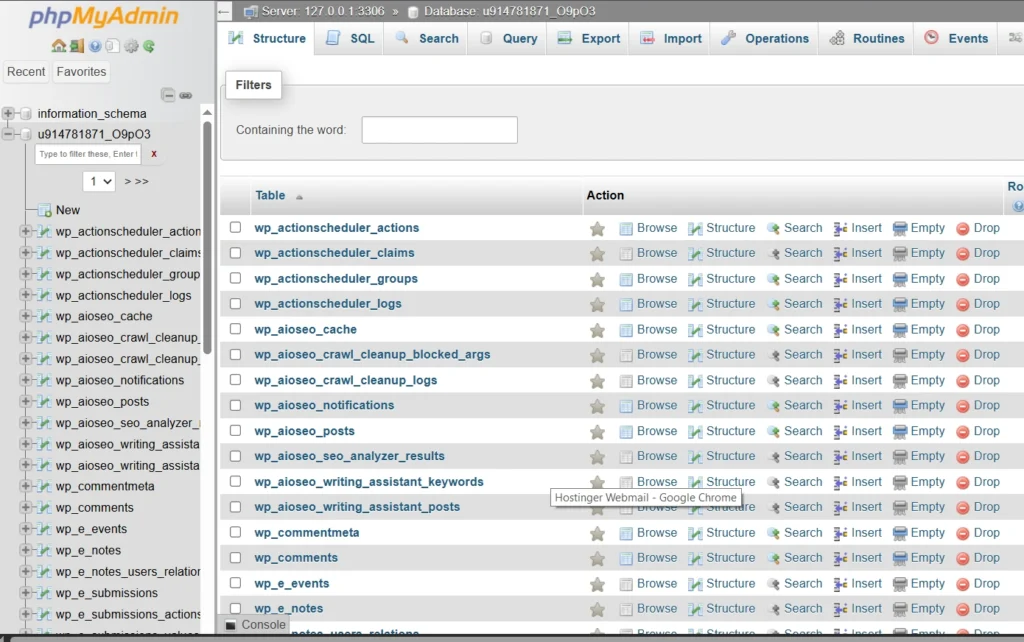Log out using the exit door icon
Image resolution: width=1024 pixels, height=642 pixels.
click(77, 46)
